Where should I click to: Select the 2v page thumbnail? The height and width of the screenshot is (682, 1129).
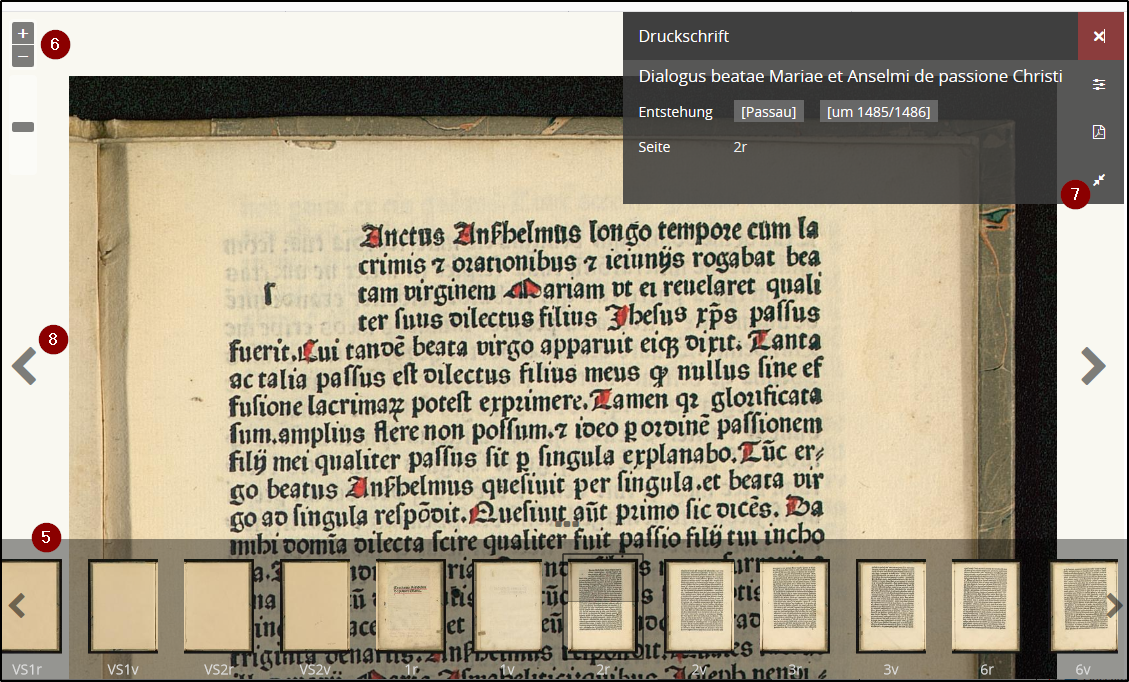point(697,605)
